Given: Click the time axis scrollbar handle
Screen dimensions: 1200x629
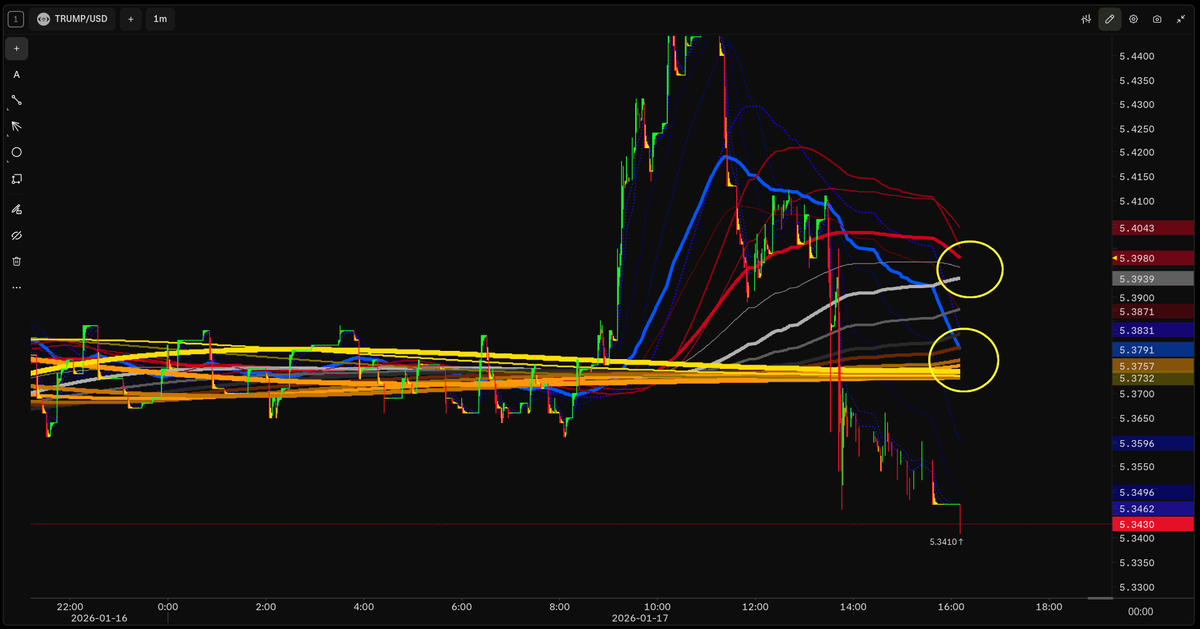Looking at the screenshot, I should (x=1099, y=598).
